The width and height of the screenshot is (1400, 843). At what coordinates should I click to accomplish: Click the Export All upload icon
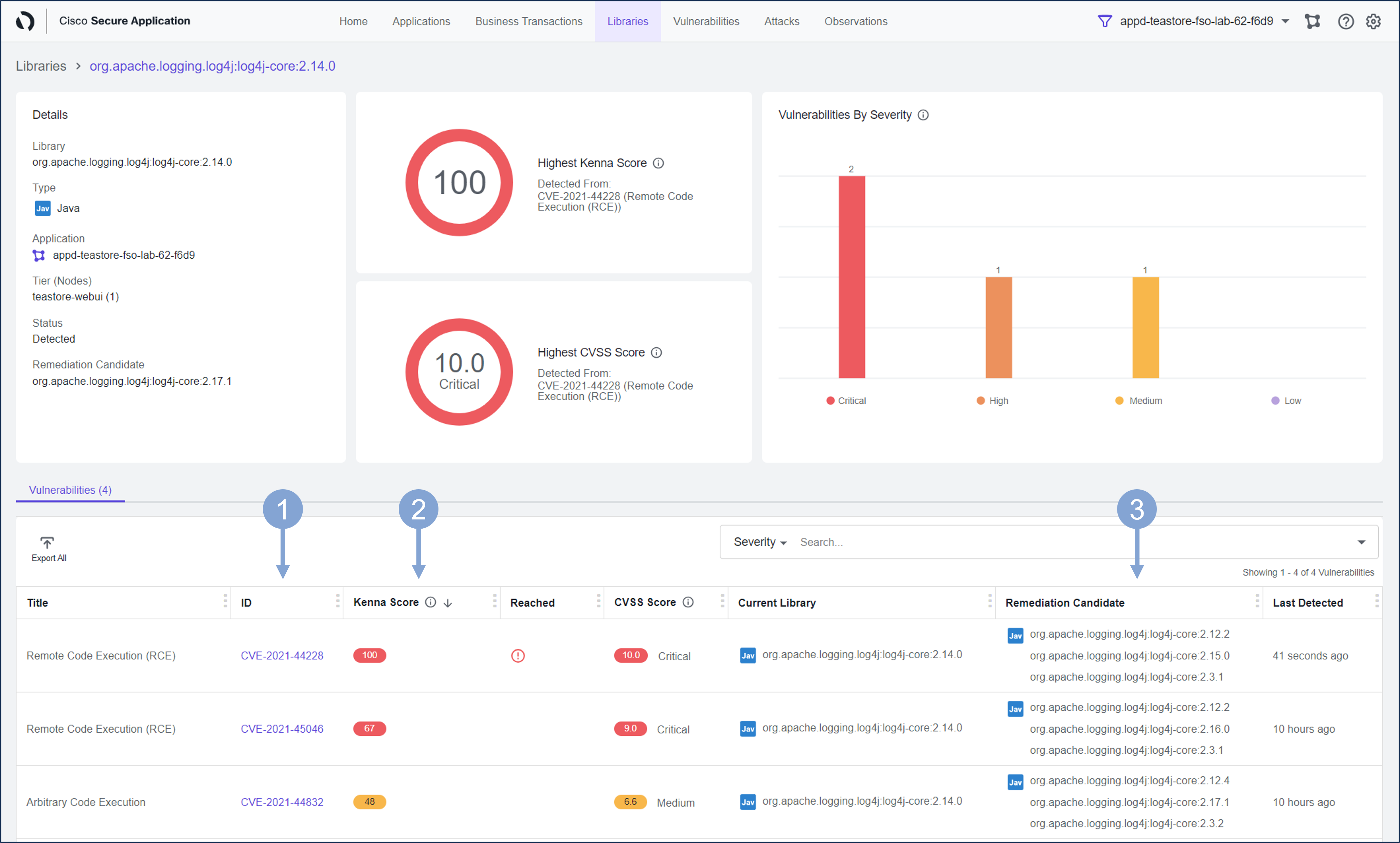pyautogui.click(x=47, y=543)
